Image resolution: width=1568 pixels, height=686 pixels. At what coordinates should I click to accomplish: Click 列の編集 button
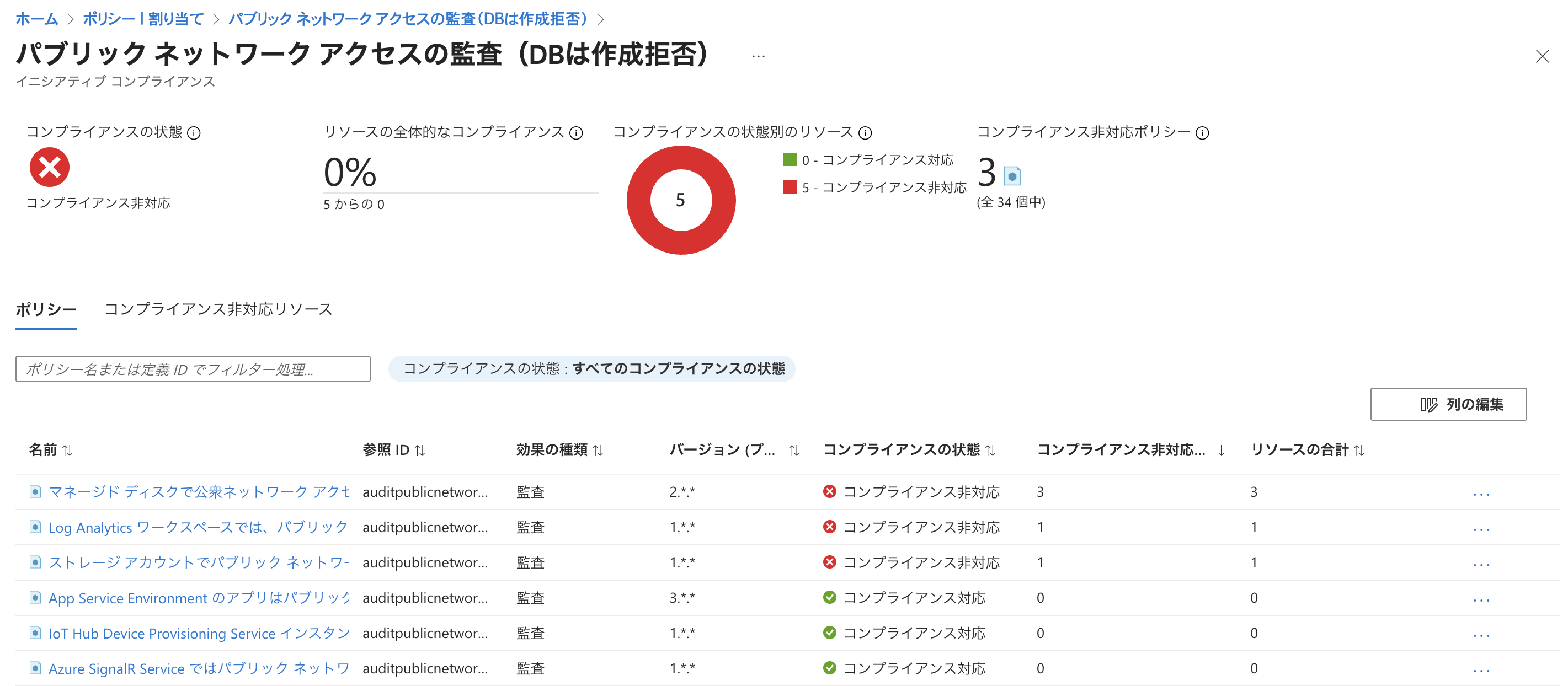[x=1448, y=404]
